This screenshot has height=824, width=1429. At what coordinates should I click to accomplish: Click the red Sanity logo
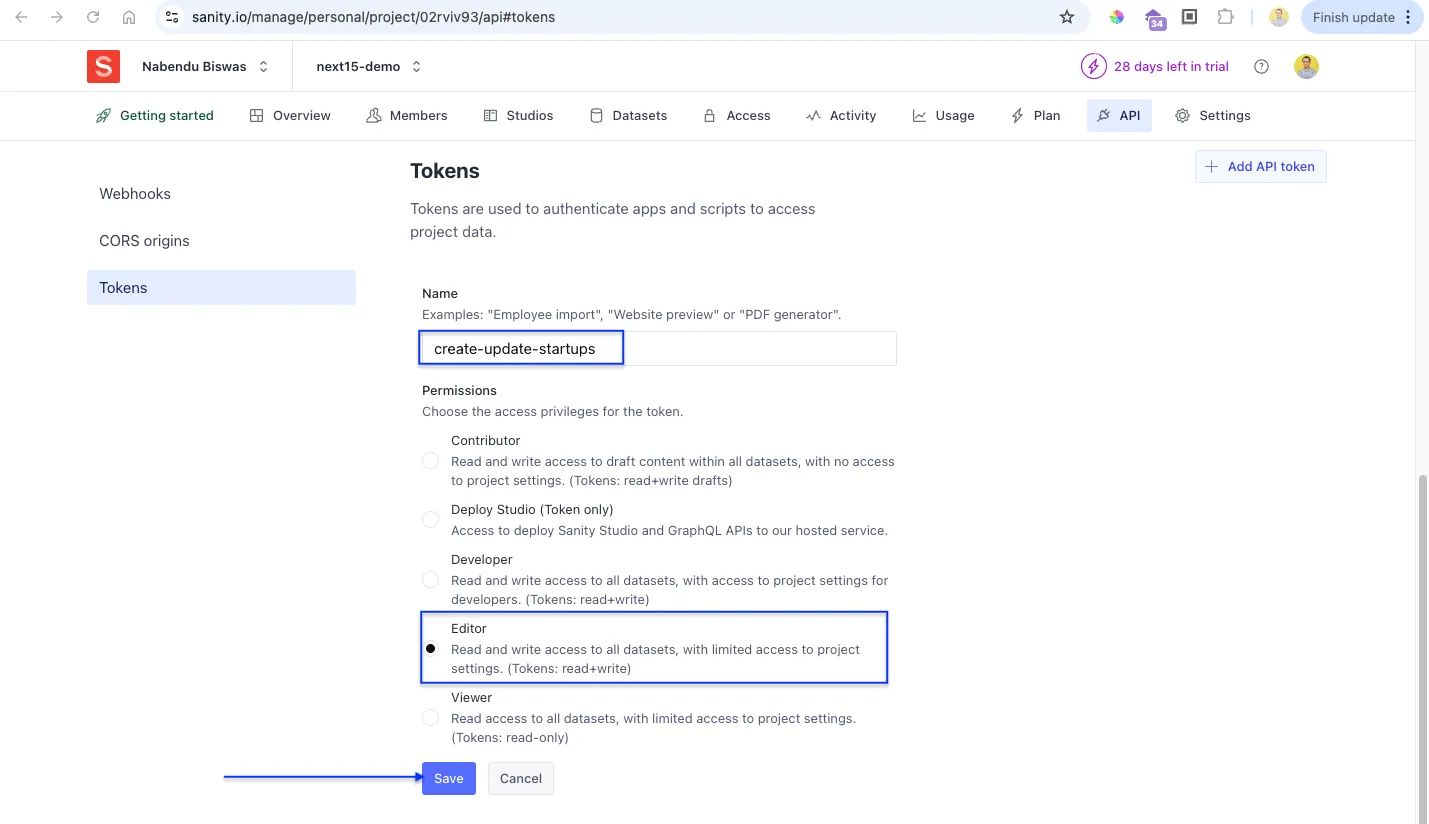point(103,66)
